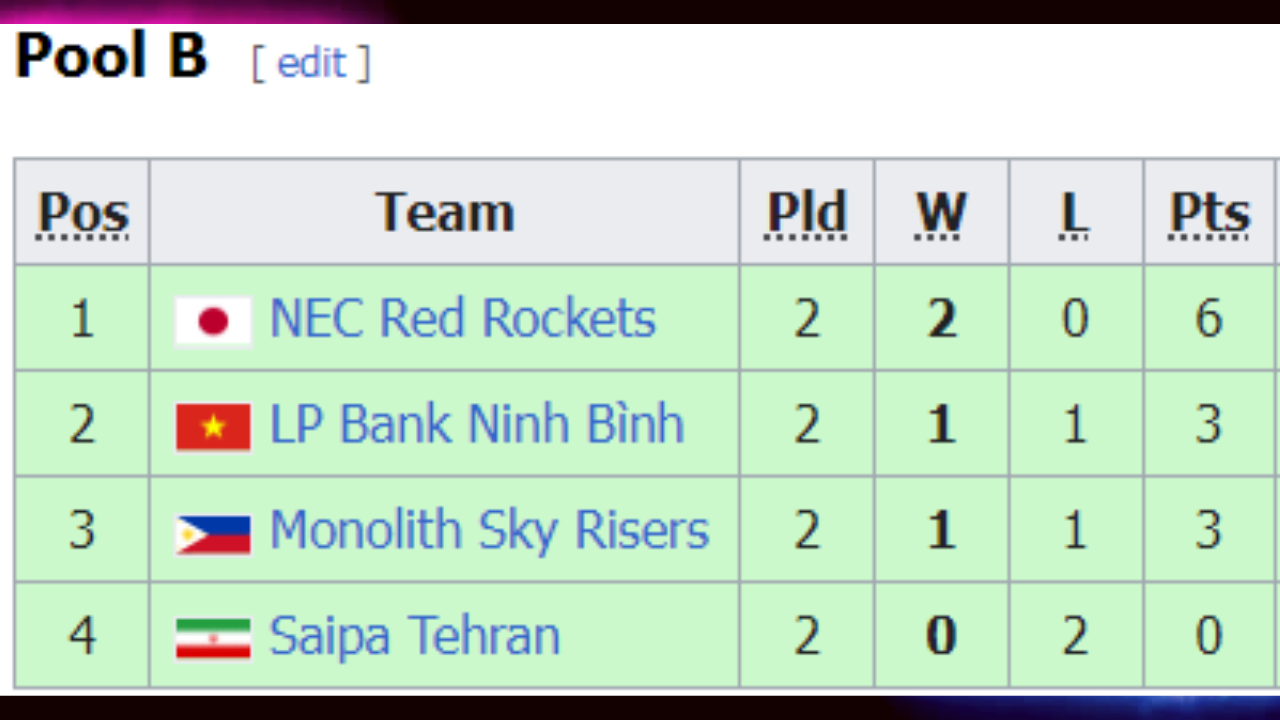
Task: Click the L column header abbreviation
Action: [x=1075, y=214]
